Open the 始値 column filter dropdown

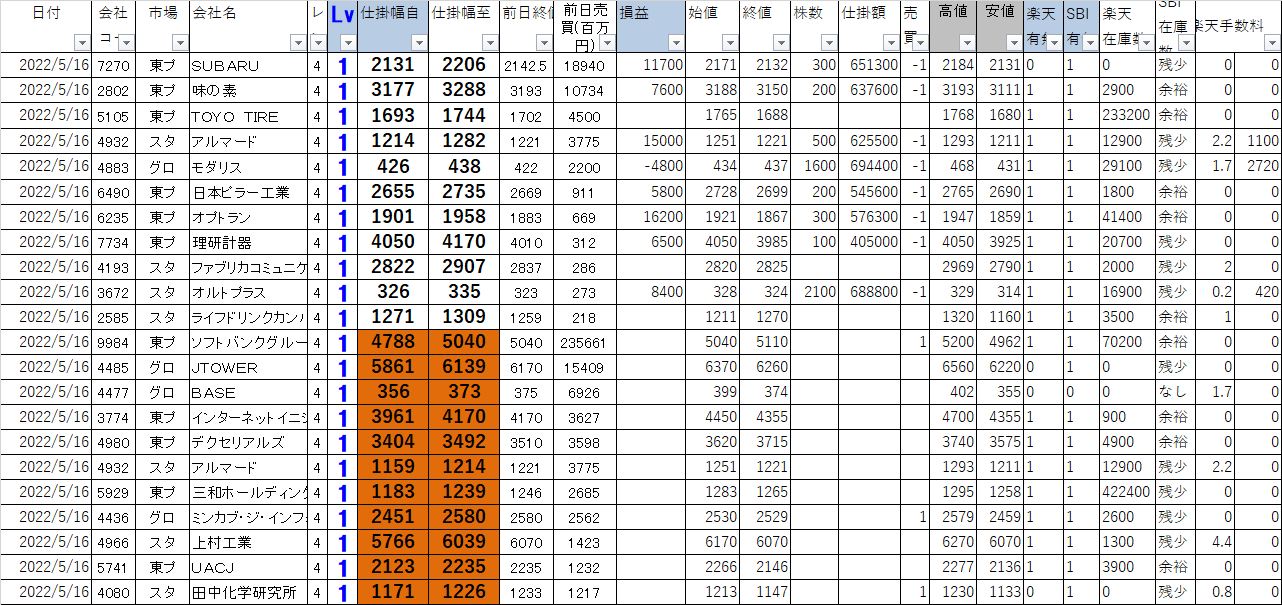pos(729,43)
